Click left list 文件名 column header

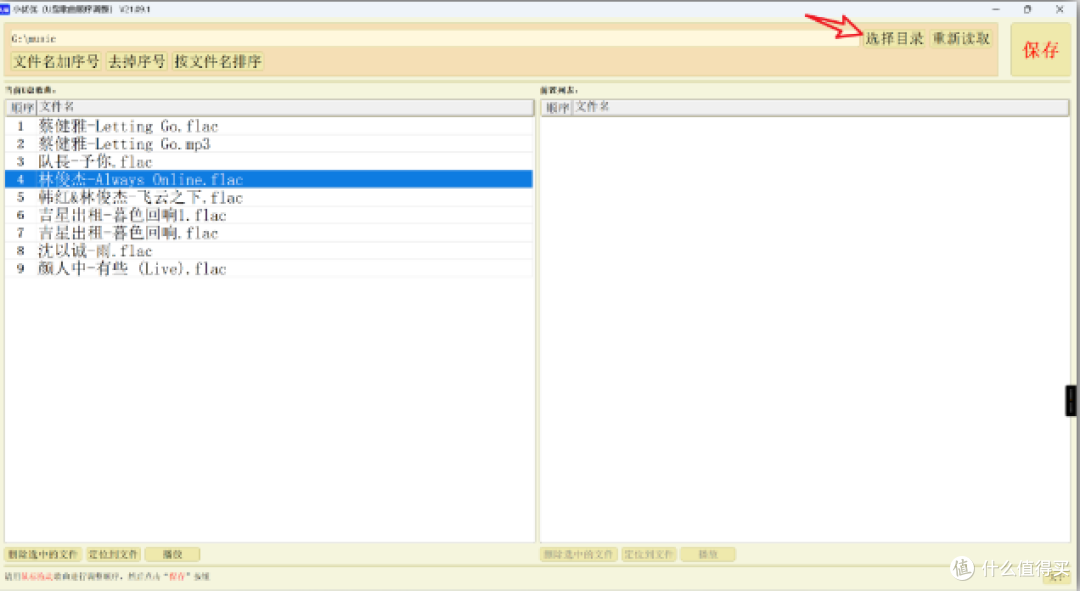[284, 107]
